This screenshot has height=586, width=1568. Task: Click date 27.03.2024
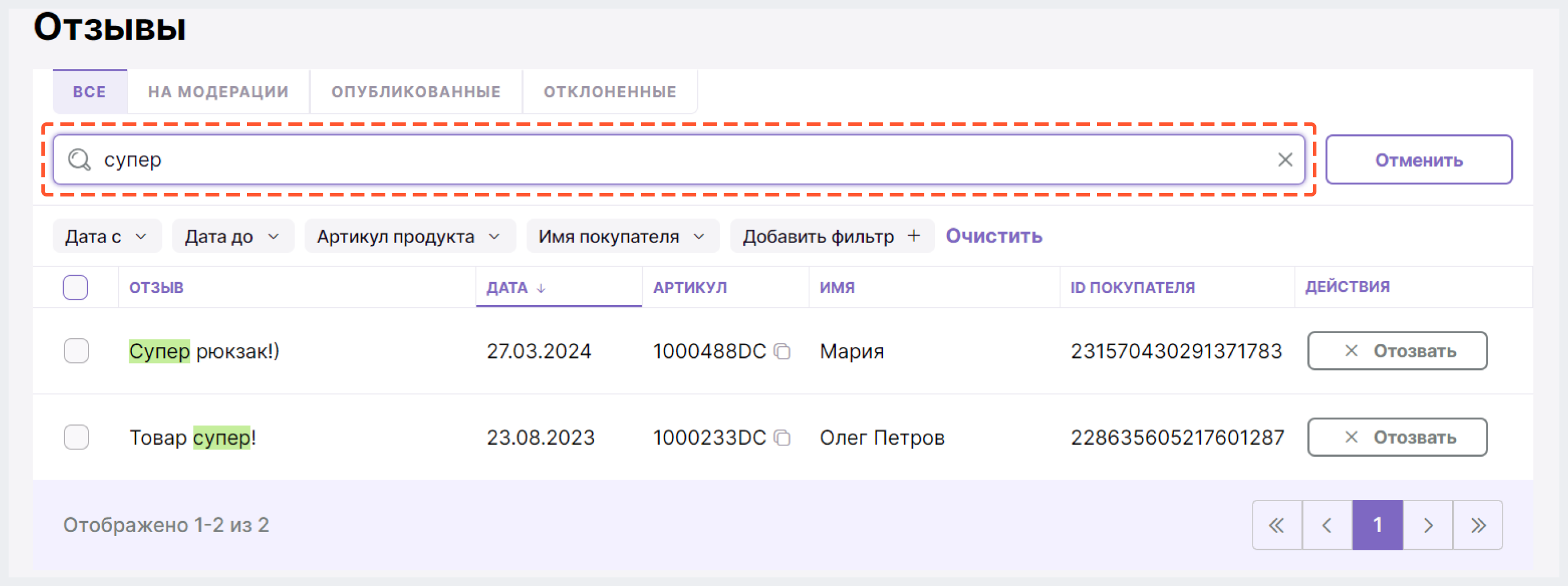pos(539,352)
